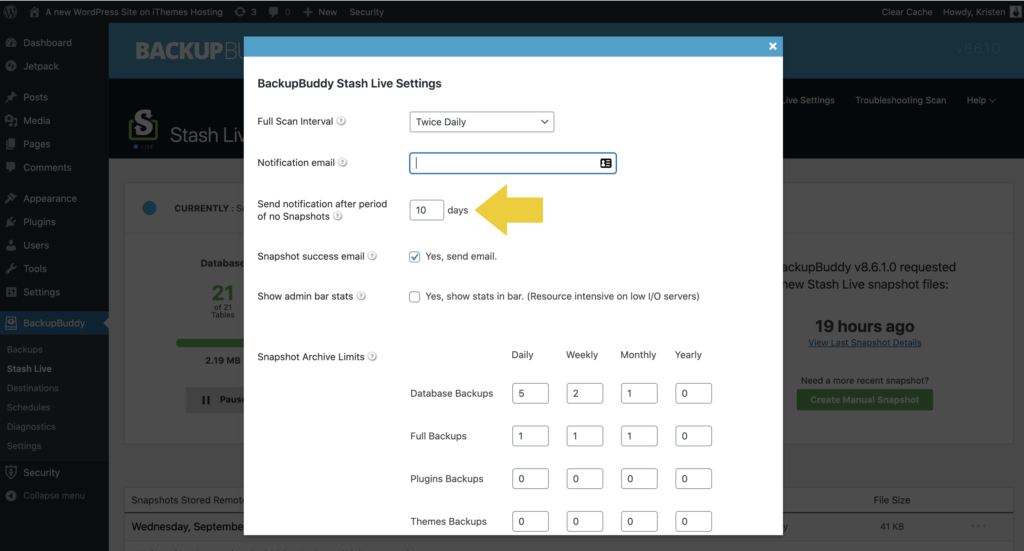The image size is (1024, 551).
Task: Click the Pause button behind dialog
Action: [x=216, y=400]
